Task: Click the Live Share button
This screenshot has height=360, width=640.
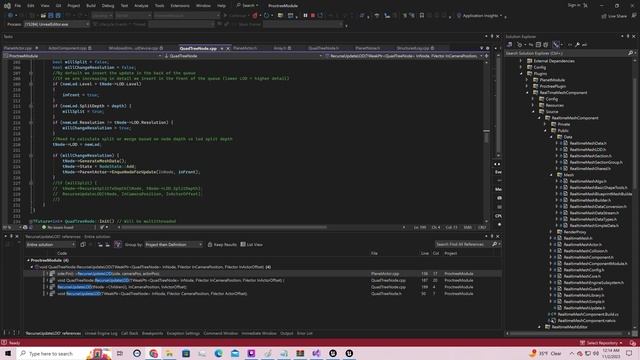Action: [614, 16]
